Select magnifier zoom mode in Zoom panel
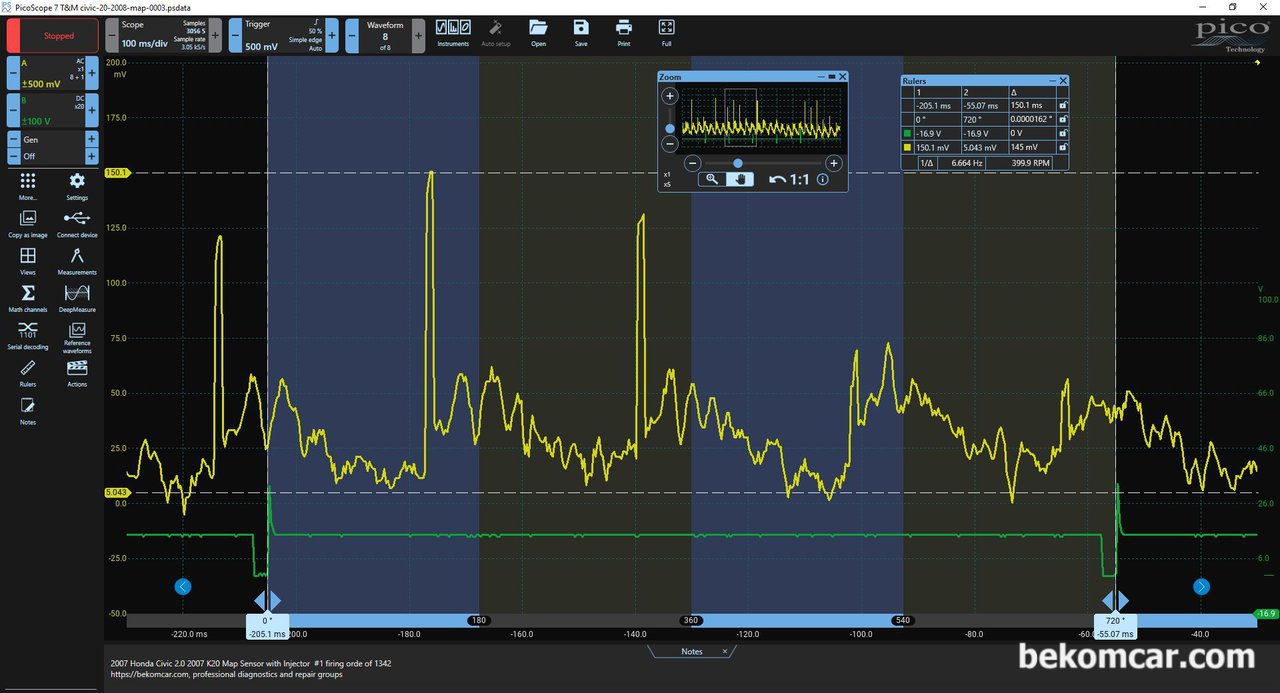Image resolution: width=1280 pixels, height=693 pixels. click(x=712, y=179)
